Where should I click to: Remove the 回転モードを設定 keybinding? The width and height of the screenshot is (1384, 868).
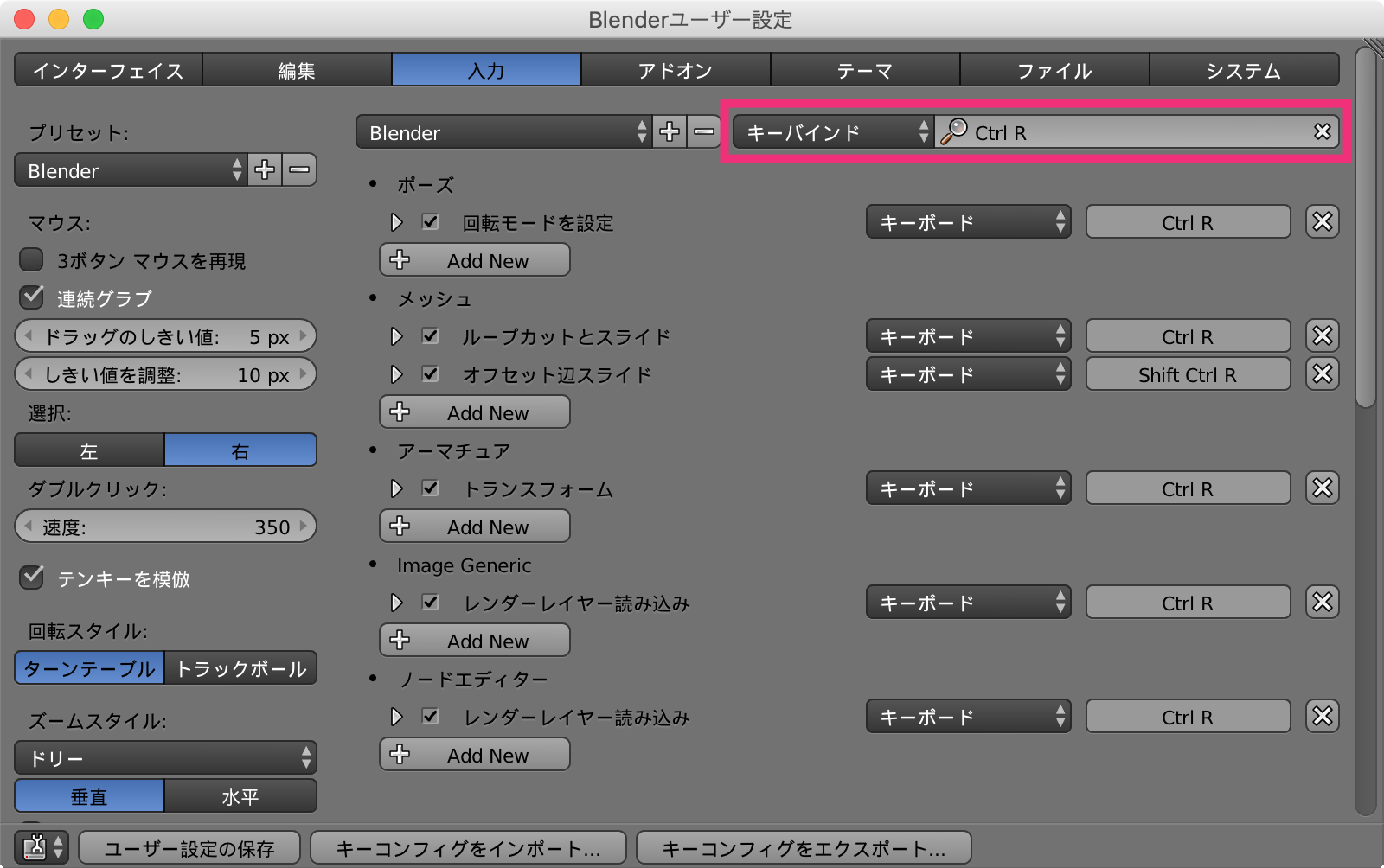click(1322, 222)
